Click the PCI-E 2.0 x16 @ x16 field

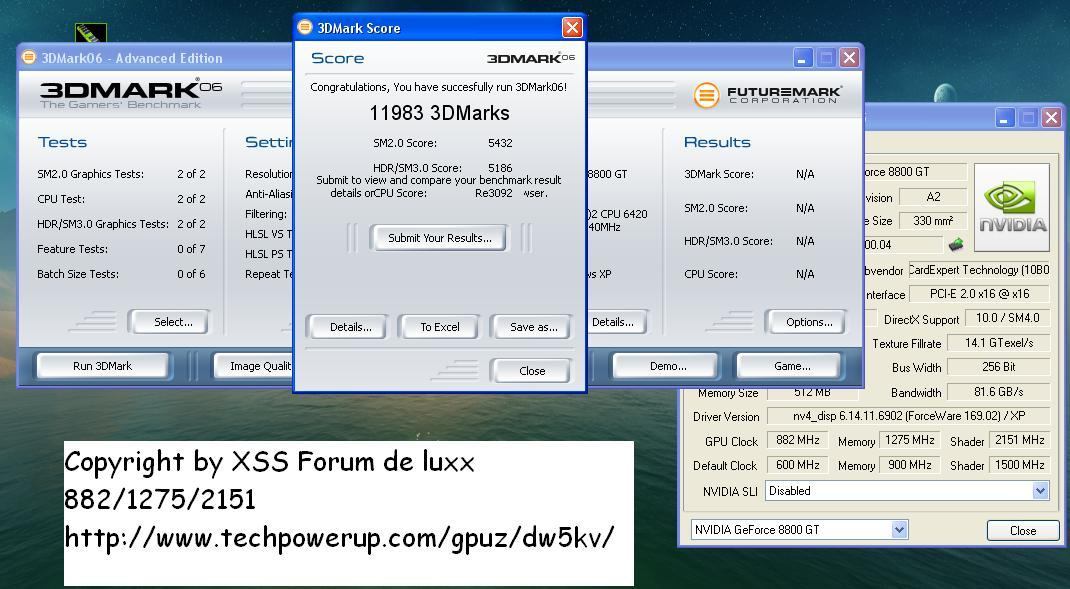tap(979, 293)
